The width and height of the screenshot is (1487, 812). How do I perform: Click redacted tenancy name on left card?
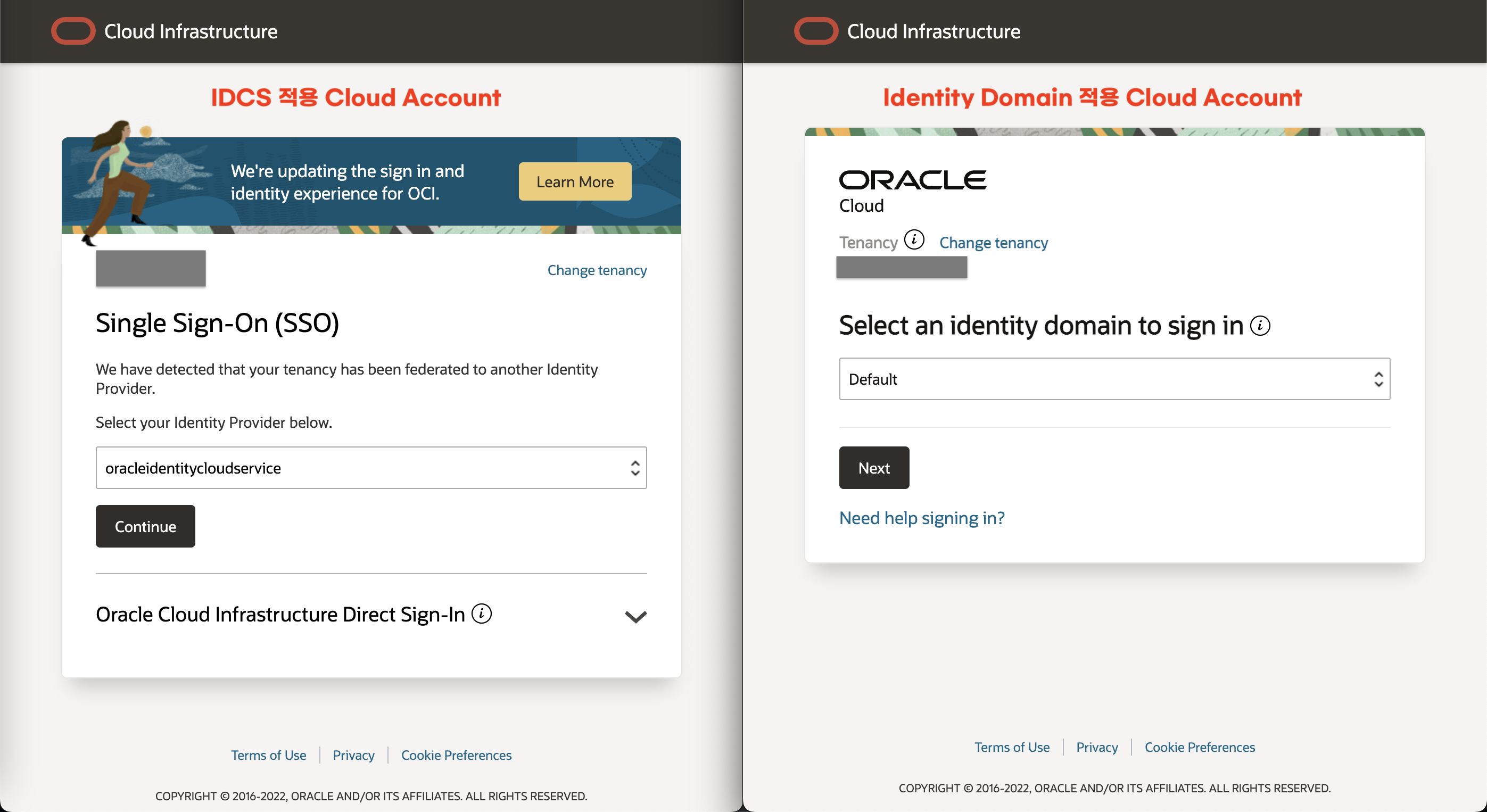tap(151, 268)
